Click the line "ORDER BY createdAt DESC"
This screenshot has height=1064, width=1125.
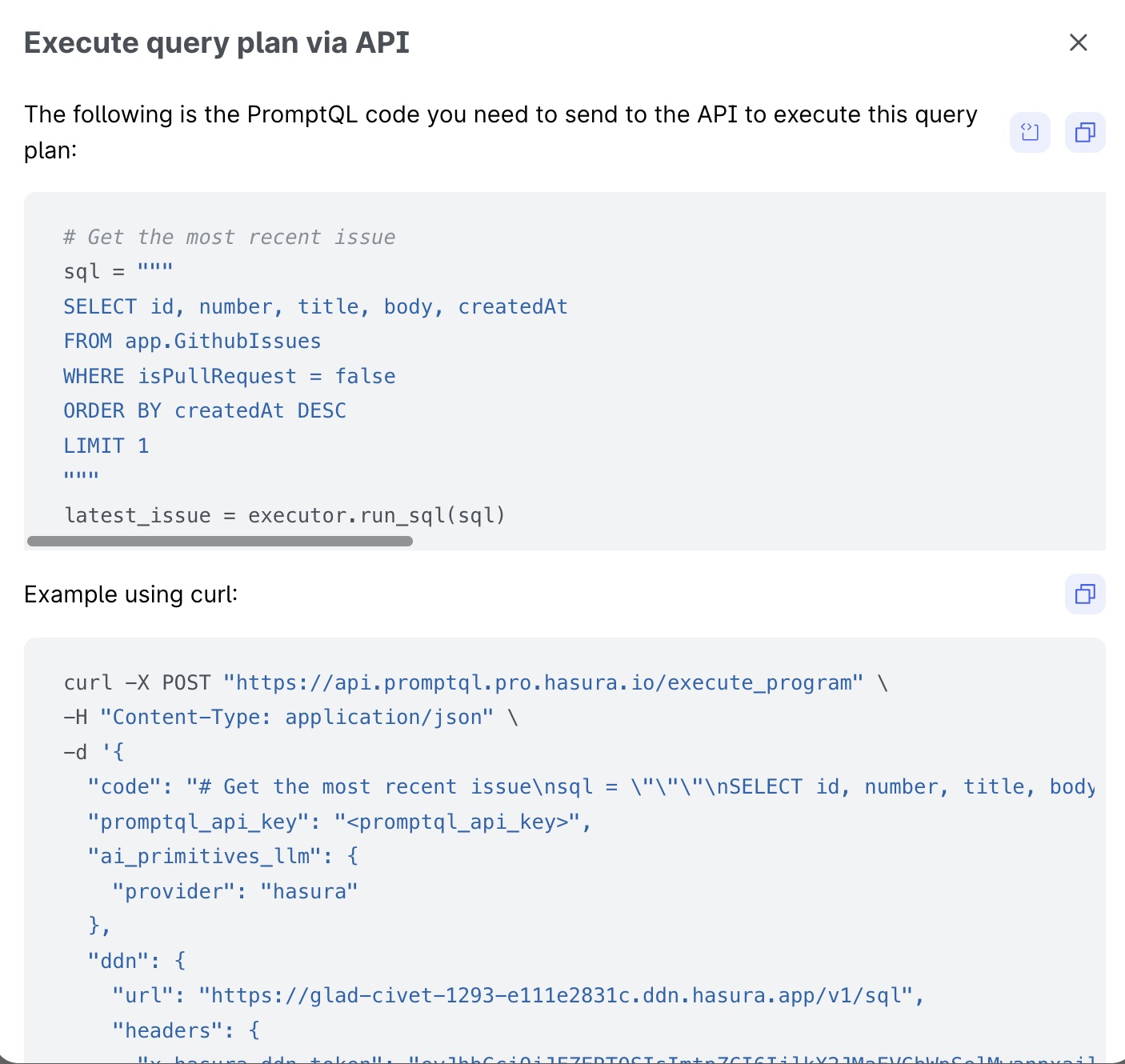(205, 410)
